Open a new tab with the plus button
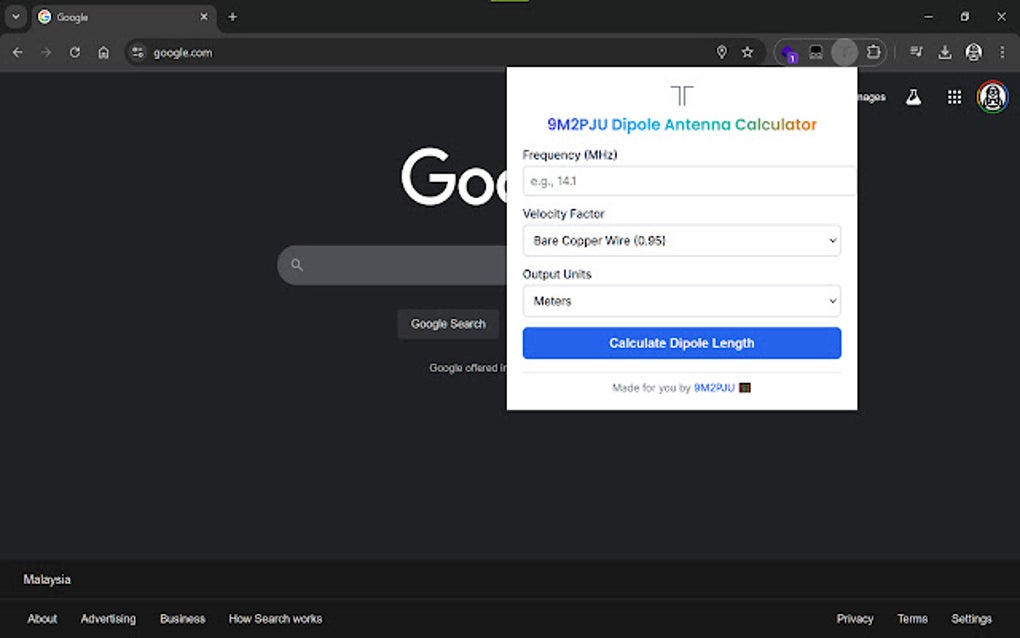Viewport: 1020px width, 638px height. pyautogui.click(x=233, y=17)
